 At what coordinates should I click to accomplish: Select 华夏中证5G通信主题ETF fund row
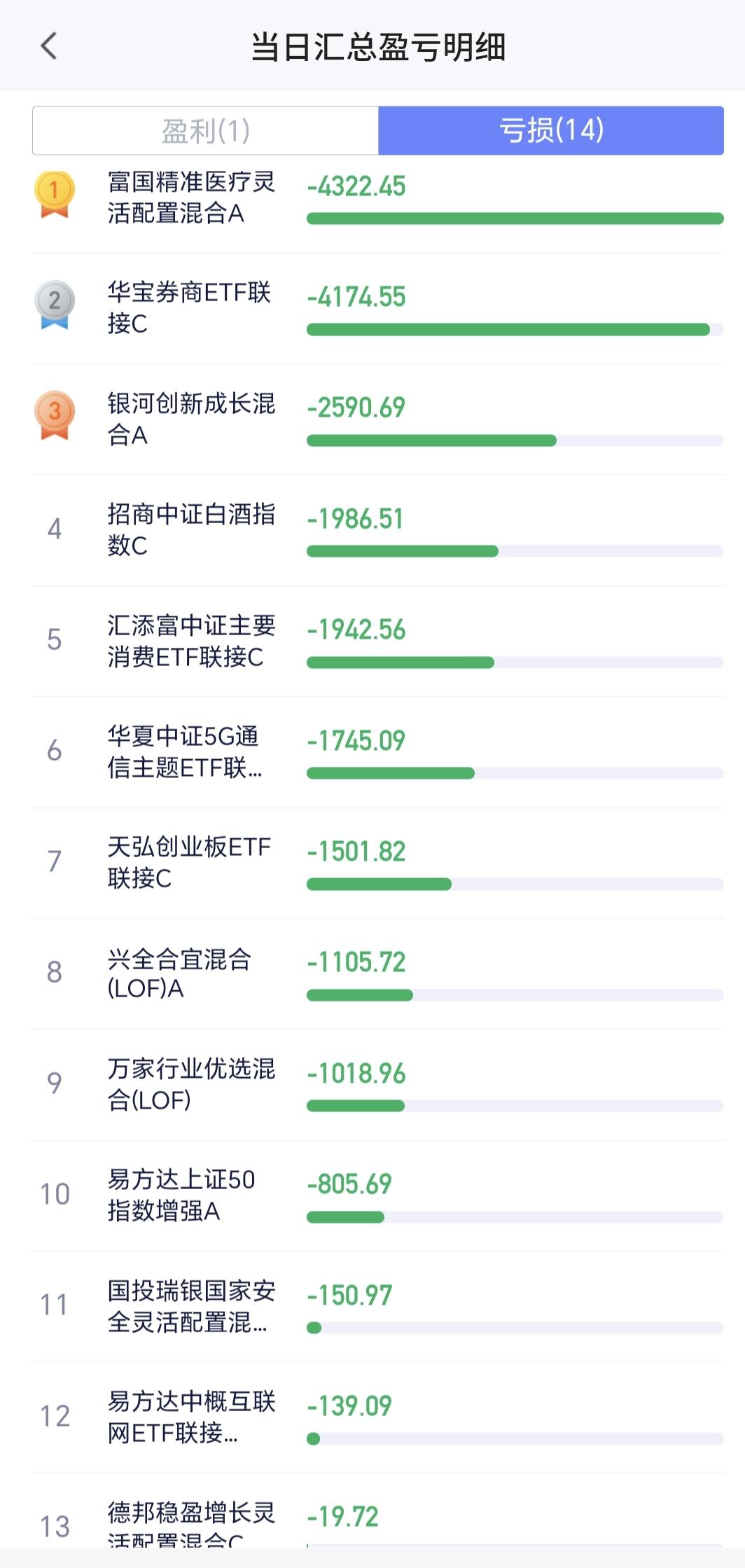point(185,752)
